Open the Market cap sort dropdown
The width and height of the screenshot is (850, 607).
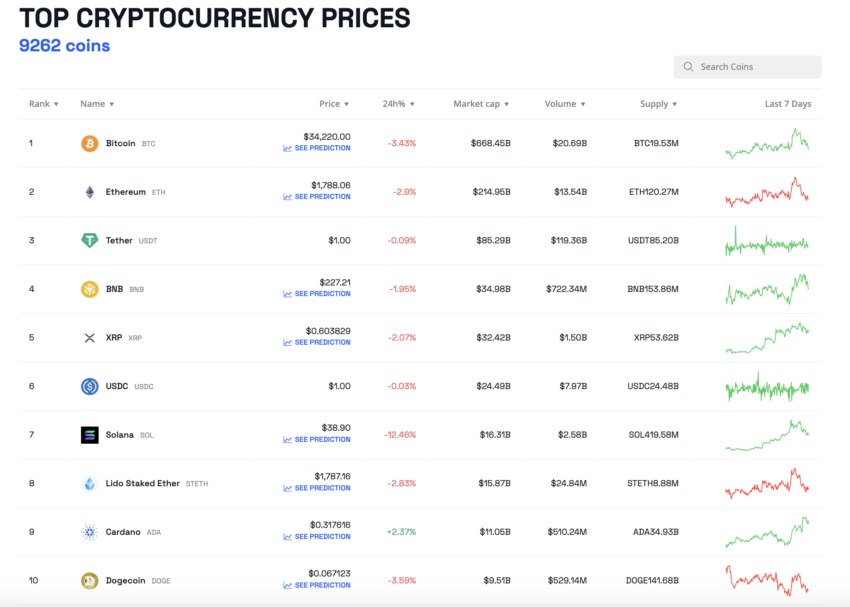[477, 103]
